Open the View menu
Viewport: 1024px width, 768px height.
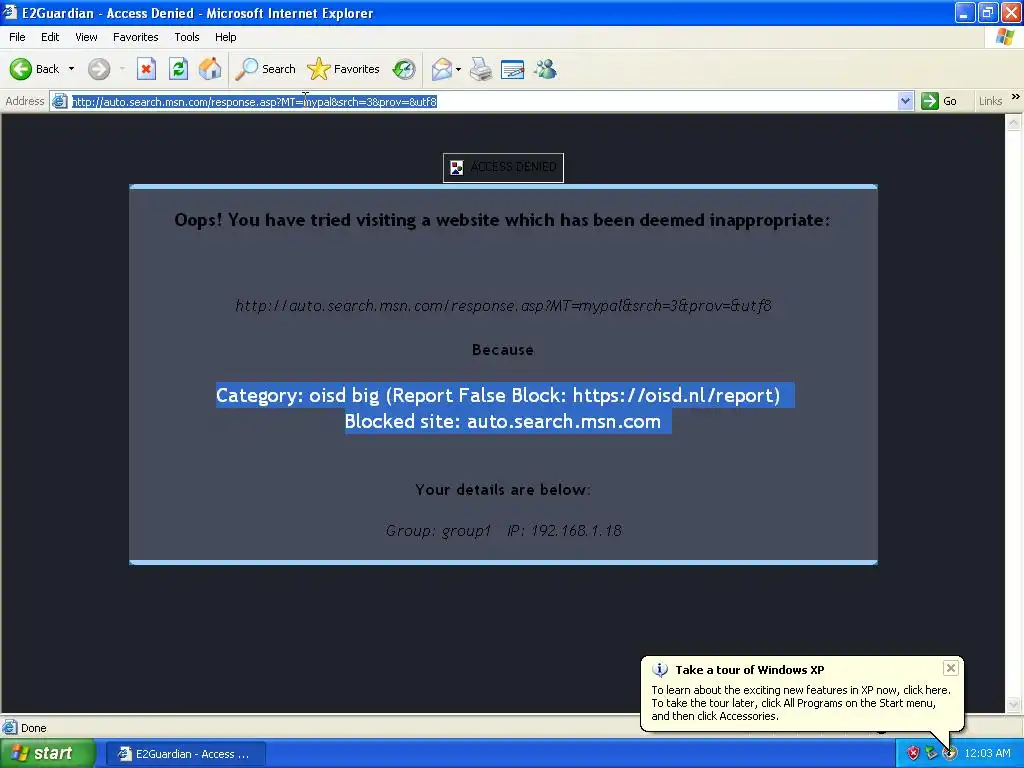pyautogui.click(x=86, y=37)
